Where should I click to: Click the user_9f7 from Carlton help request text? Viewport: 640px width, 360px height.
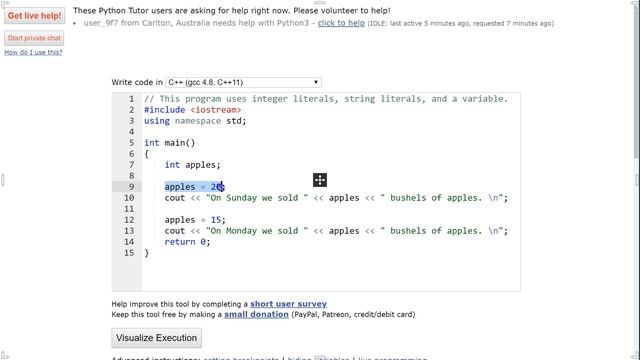(x=196, y=23)
